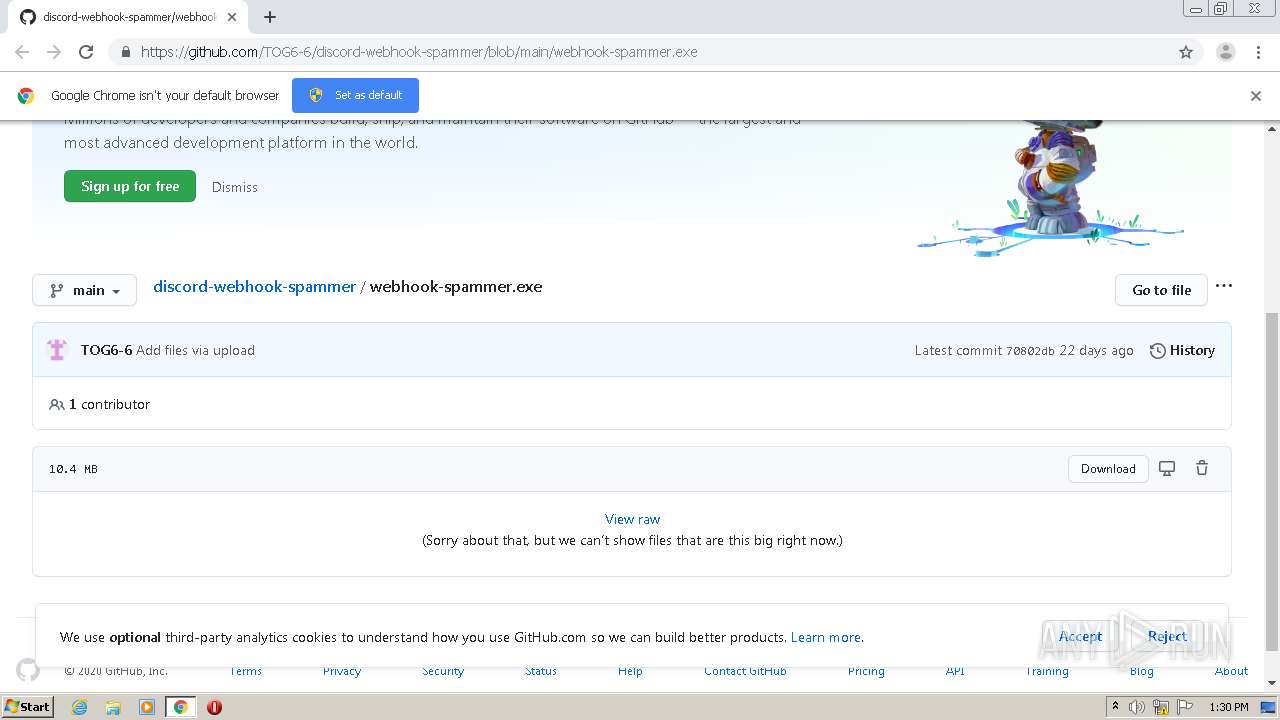Open the footer Privacy link
Image resolution: width=1280 pixels, height=720 pixels.
342,671
